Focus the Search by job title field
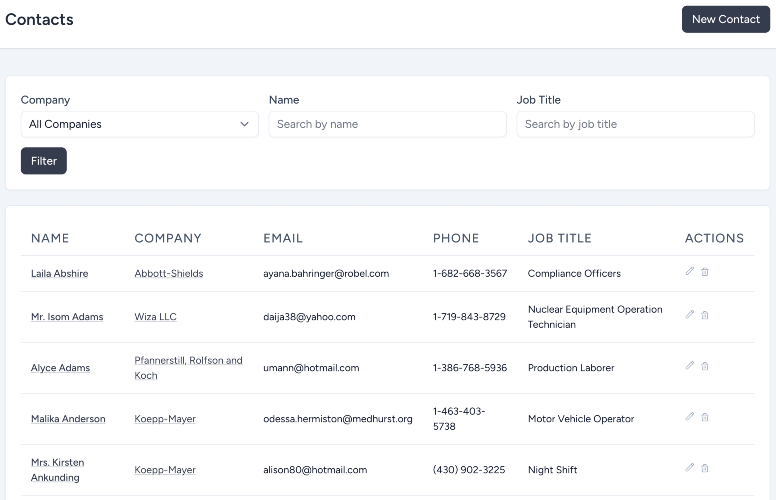Image resolution: width=776 pixels, height=500 pixels. 635,124
